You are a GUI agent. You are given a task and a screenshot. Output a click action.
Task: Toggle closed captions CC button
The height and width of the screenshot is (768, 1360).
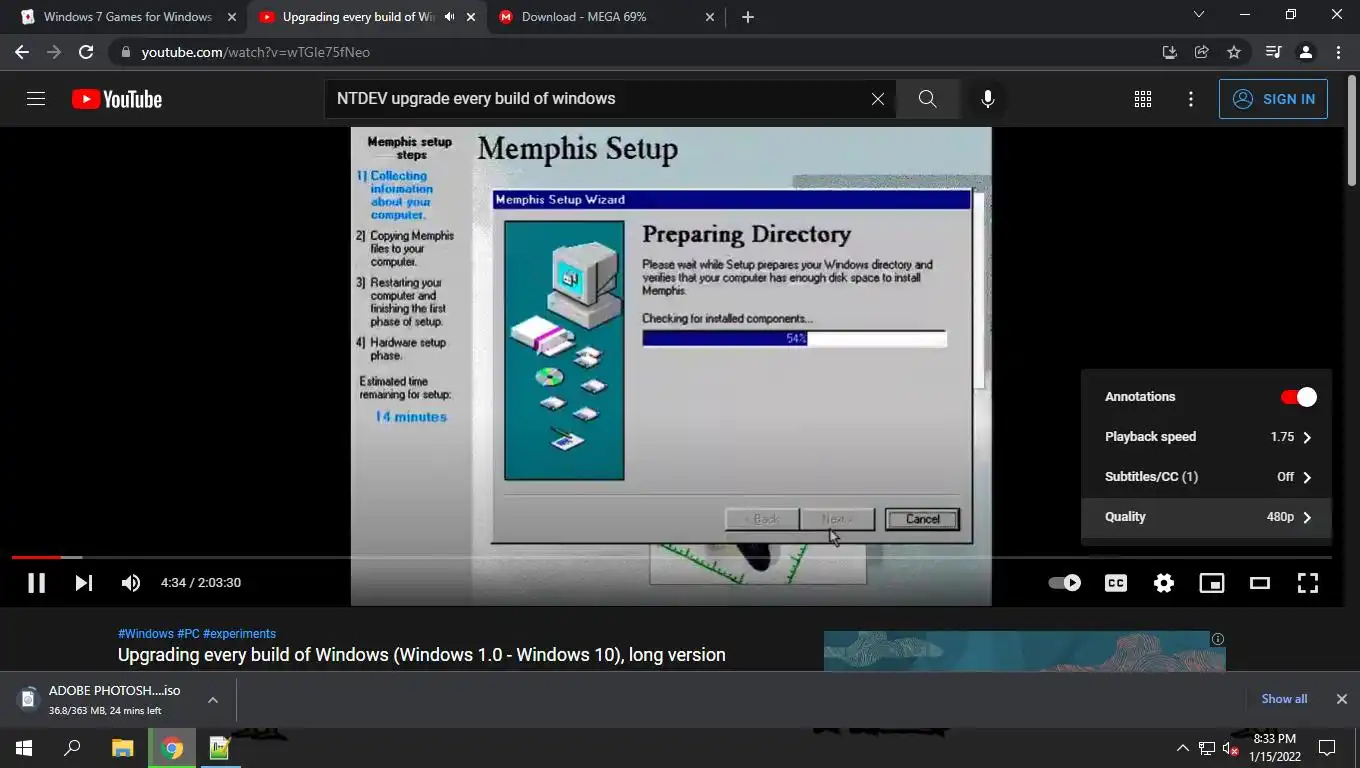tap(1116, 582)
